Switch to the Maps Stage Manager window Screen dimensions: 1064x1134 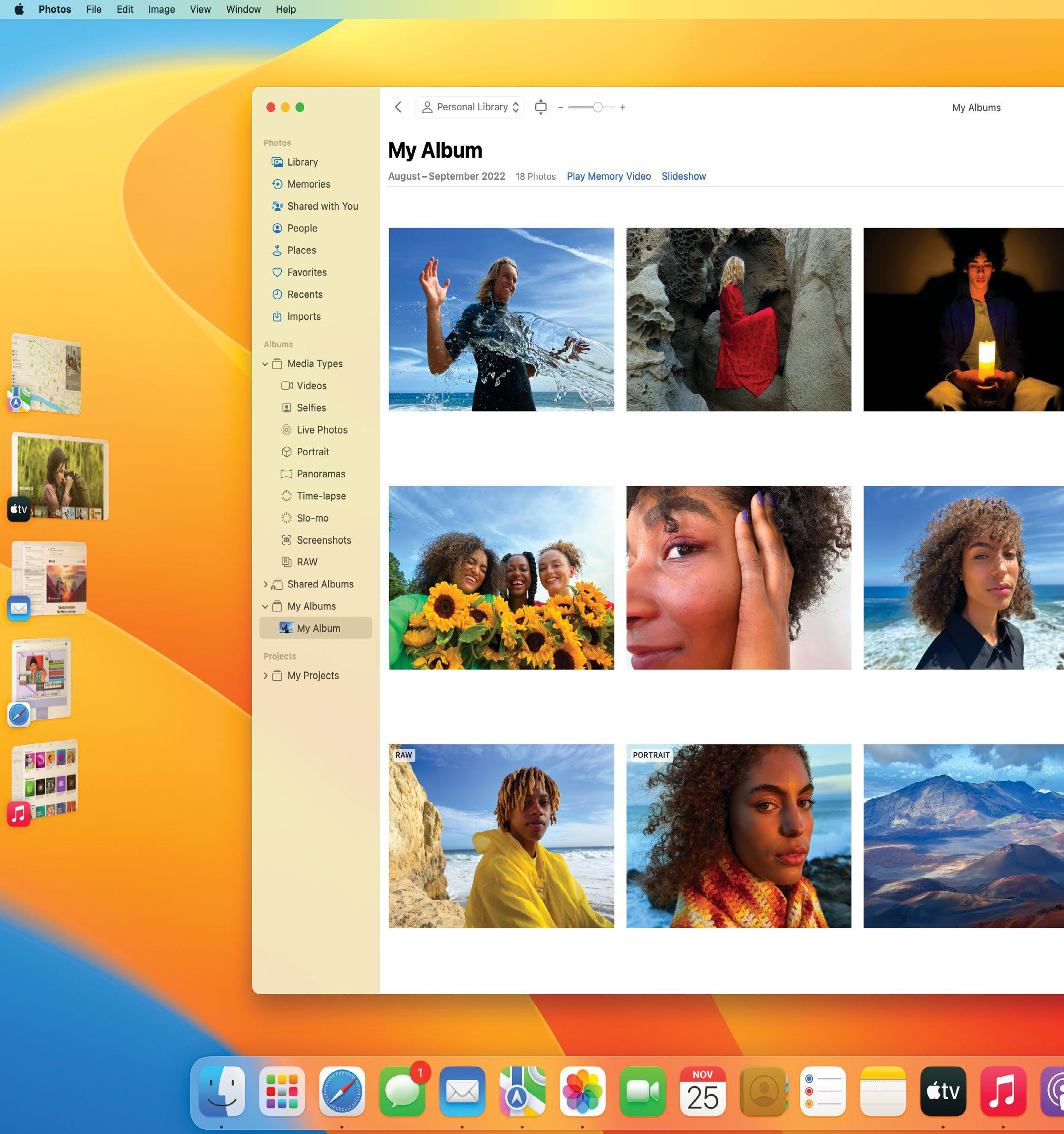coord(46,374)
